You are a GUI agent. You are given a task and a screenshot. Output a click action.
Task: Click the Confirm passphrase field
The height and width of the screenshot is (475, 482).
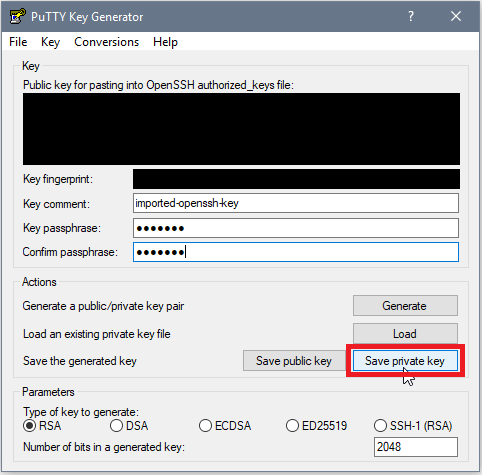(296, 252)
